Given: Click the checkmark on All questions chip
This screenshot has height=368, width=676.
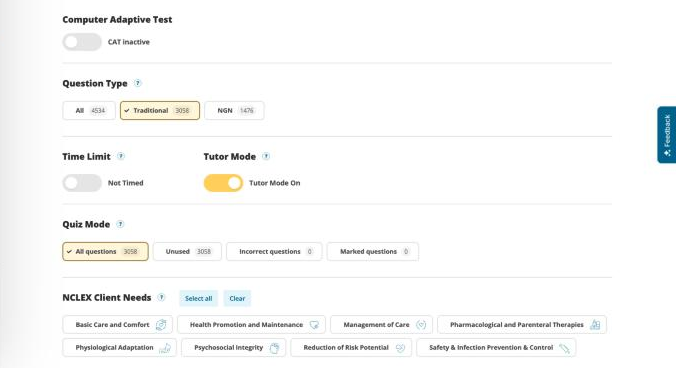Looking at the screenshot, I should (x=69, y=252).
